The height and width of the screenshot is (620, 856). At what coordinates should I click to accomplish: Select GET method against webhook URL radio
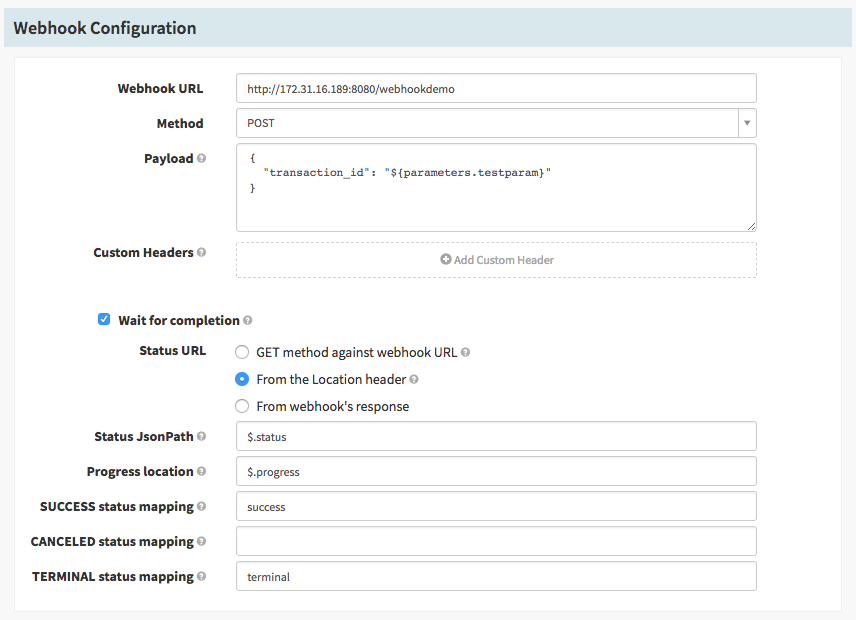coord(242,352)
